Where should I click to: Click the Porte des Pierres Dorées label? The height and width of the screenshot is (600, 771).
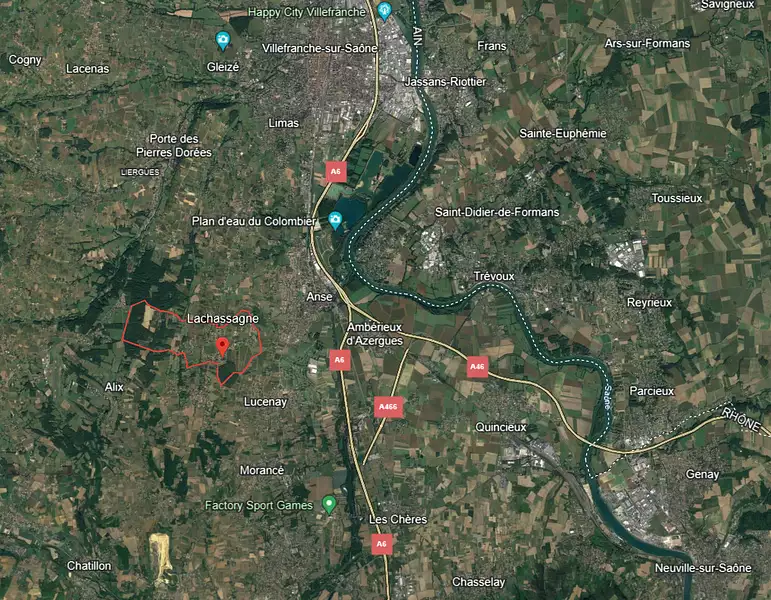click(174, 146)
